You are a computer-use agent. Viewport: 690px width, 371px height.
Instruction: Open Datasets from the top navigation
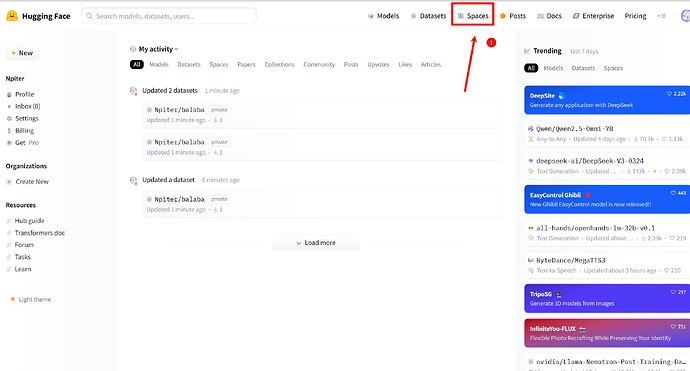428,16
